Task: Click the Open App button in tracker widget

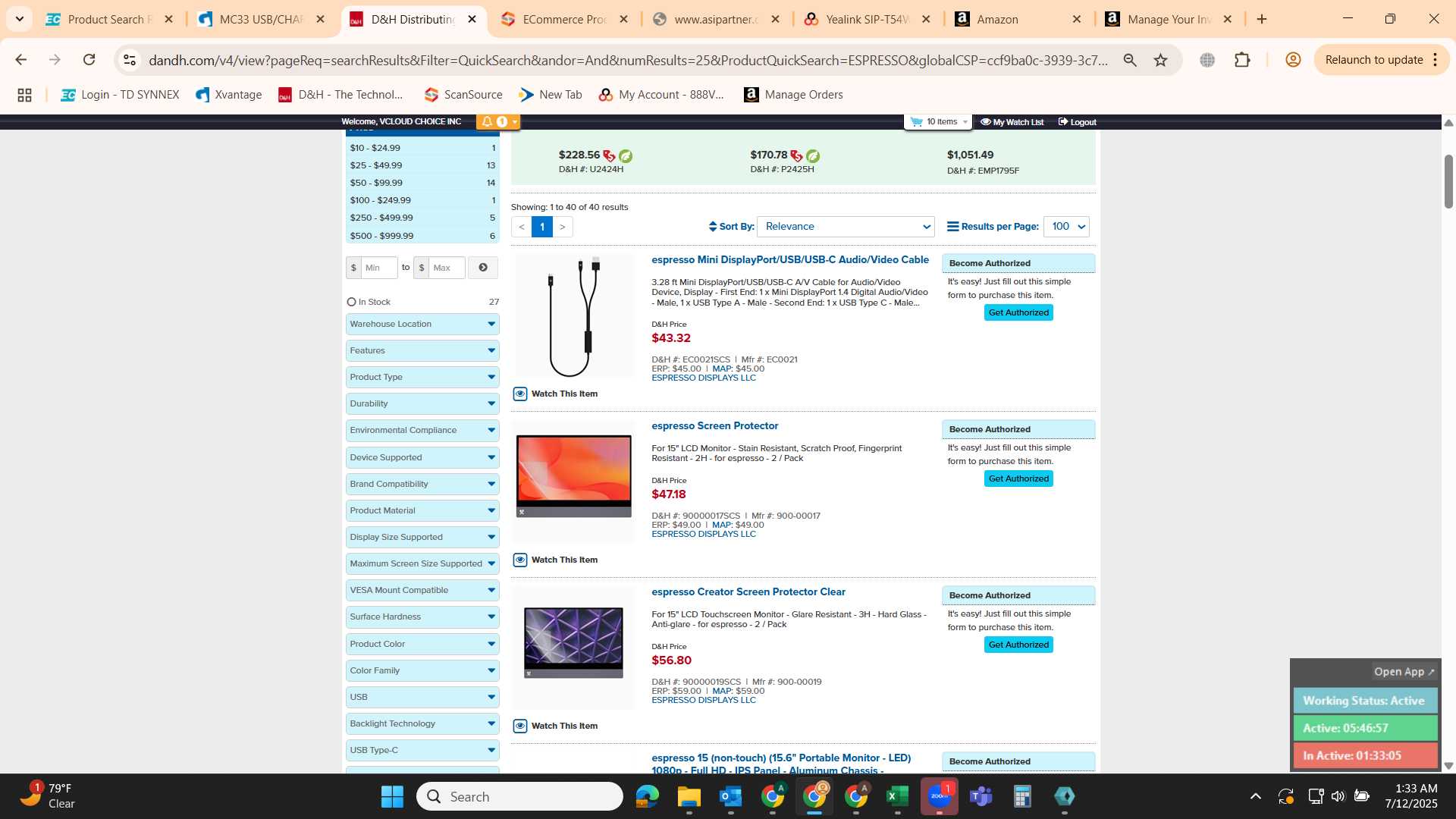Action: [1404, 672]
